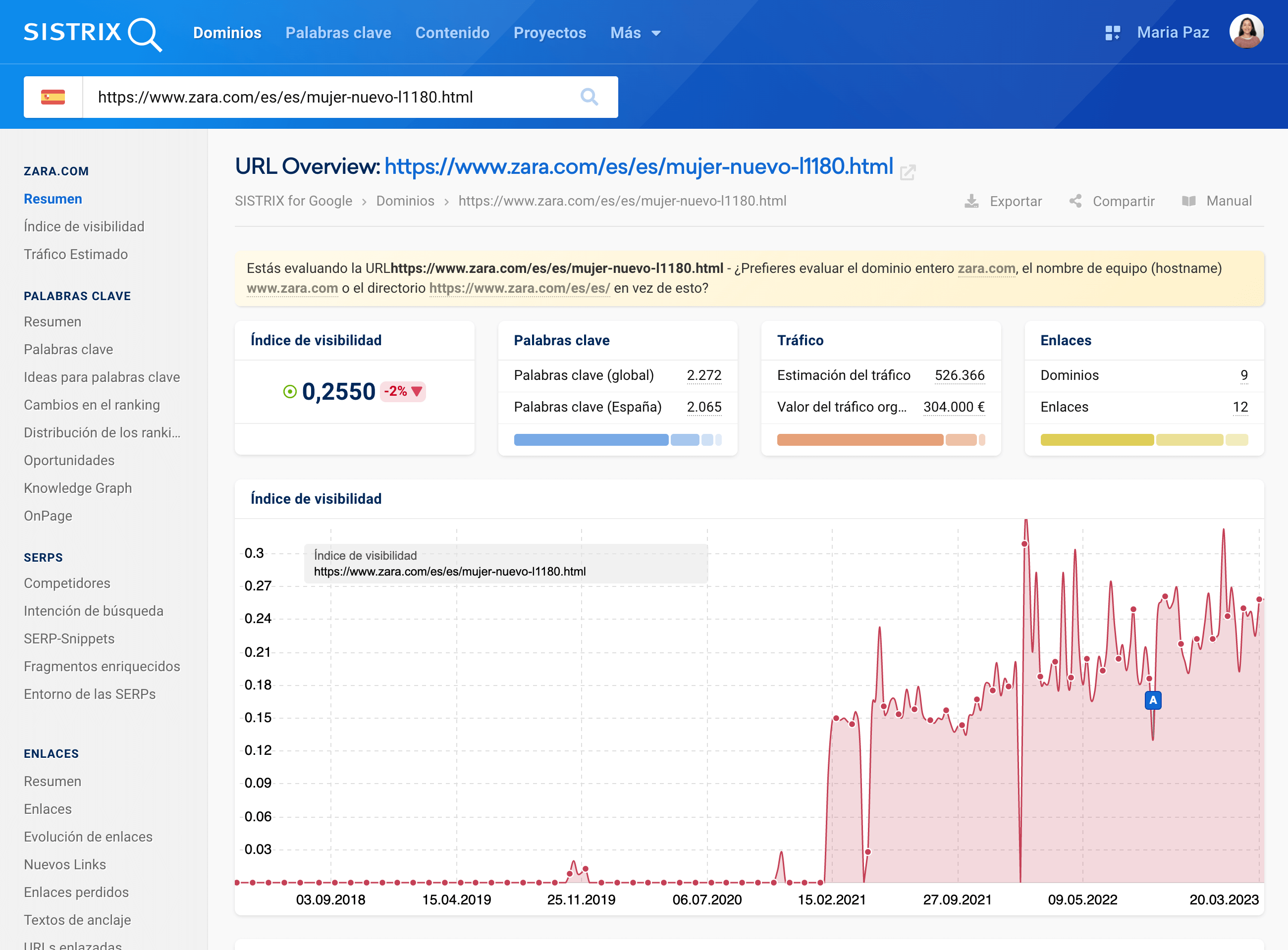Click the directory https://www.zara.com/es/es/ link

pyautogui.click(x=519, y=288)
